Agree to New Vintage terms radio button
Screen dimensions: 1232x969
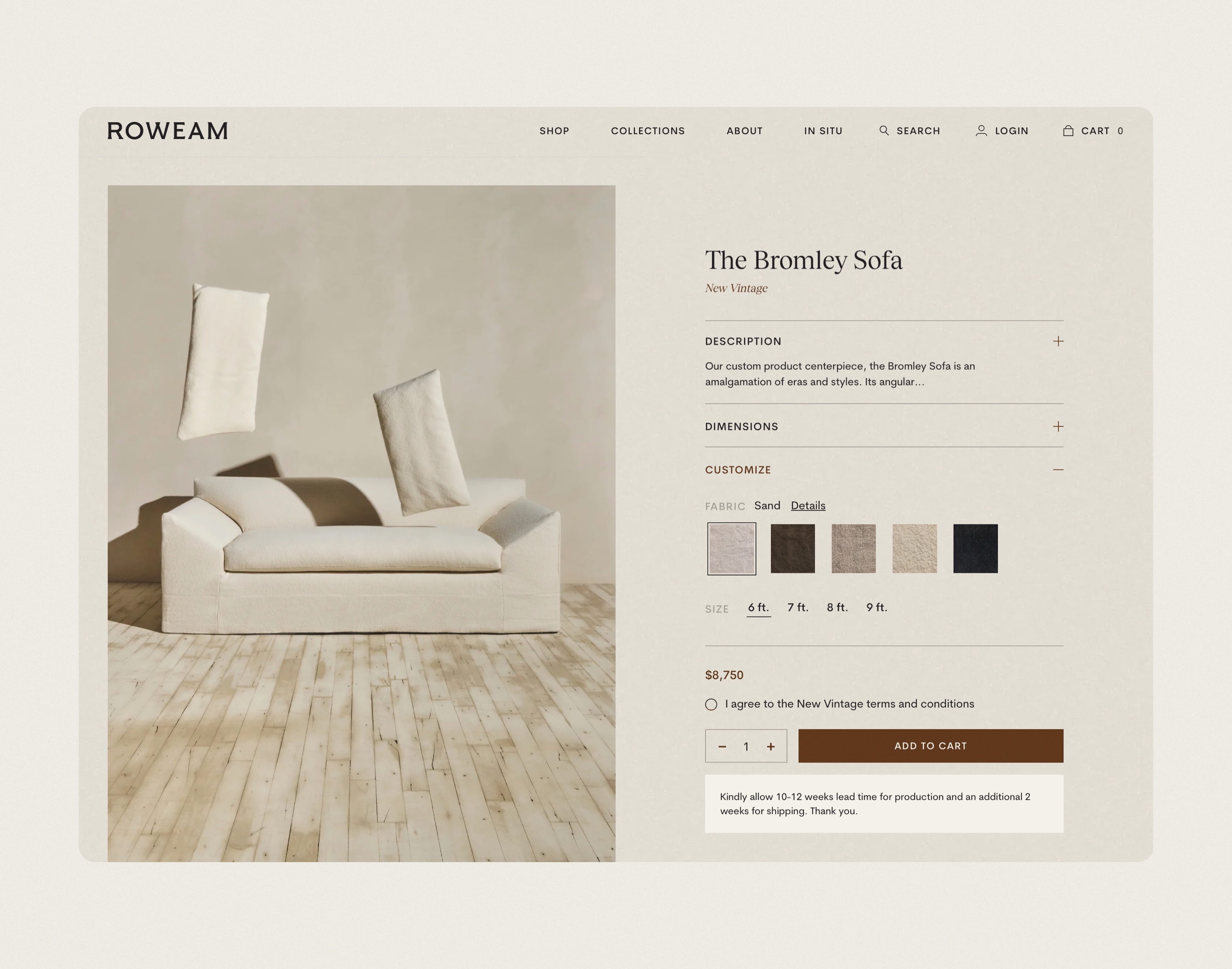(x=711, y=704)
